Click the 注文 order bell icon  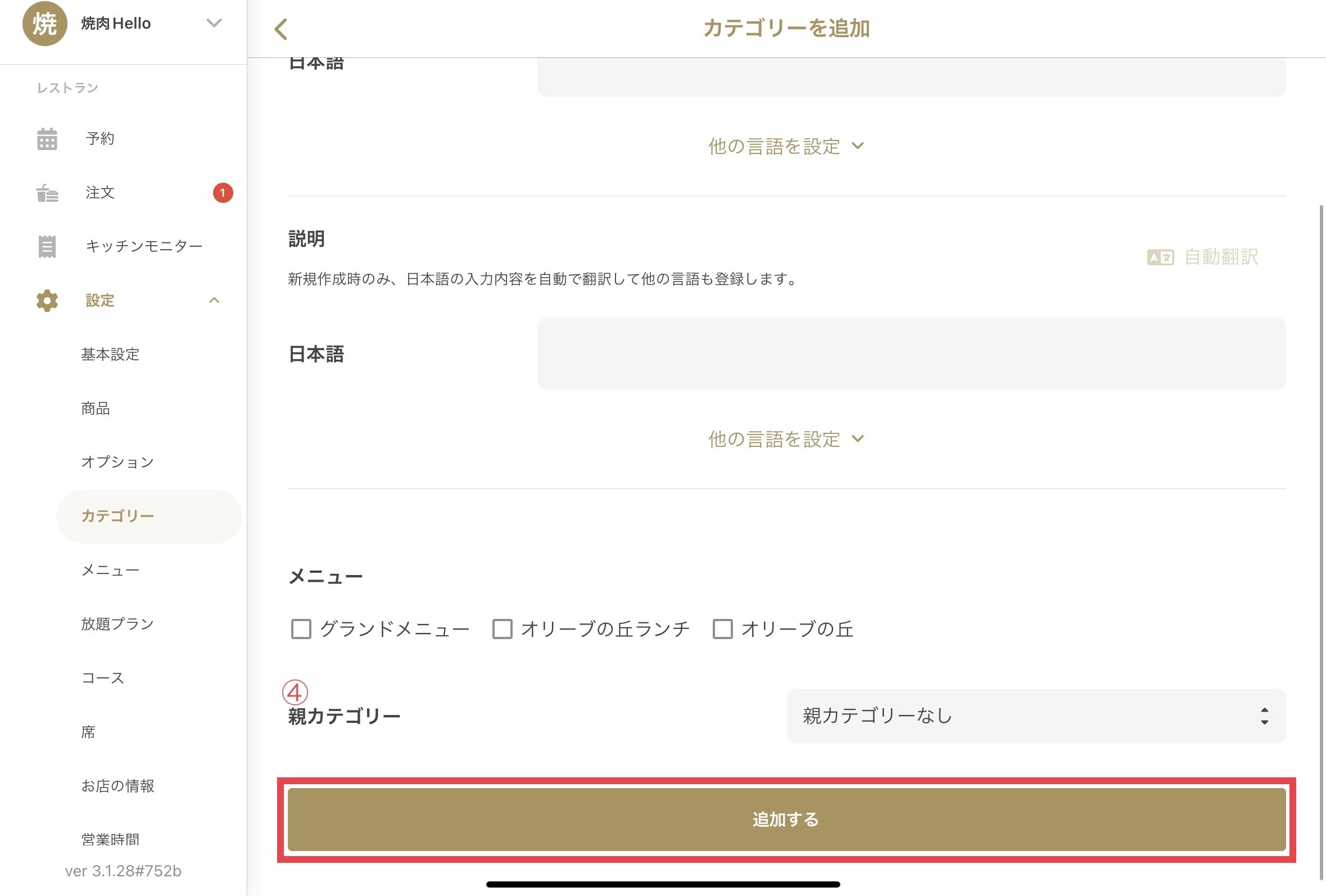click(x=47, y=193)
